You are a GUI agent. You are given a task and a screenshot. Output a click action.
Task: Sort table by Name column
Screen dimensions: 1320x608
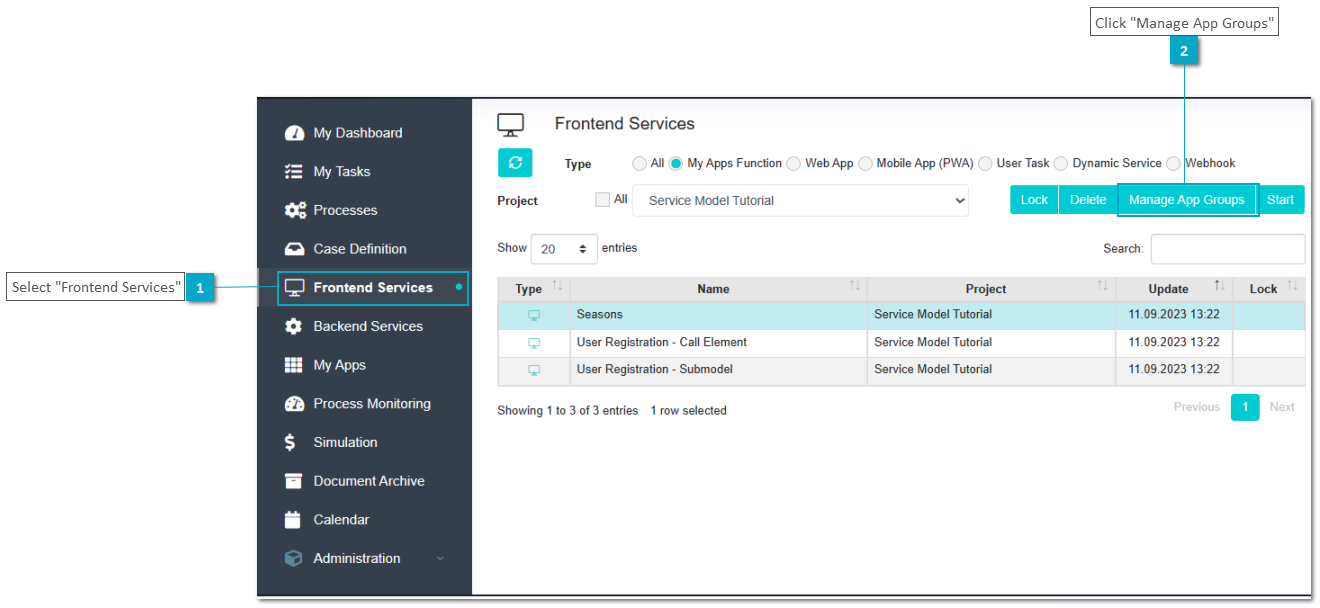point(718,289)
